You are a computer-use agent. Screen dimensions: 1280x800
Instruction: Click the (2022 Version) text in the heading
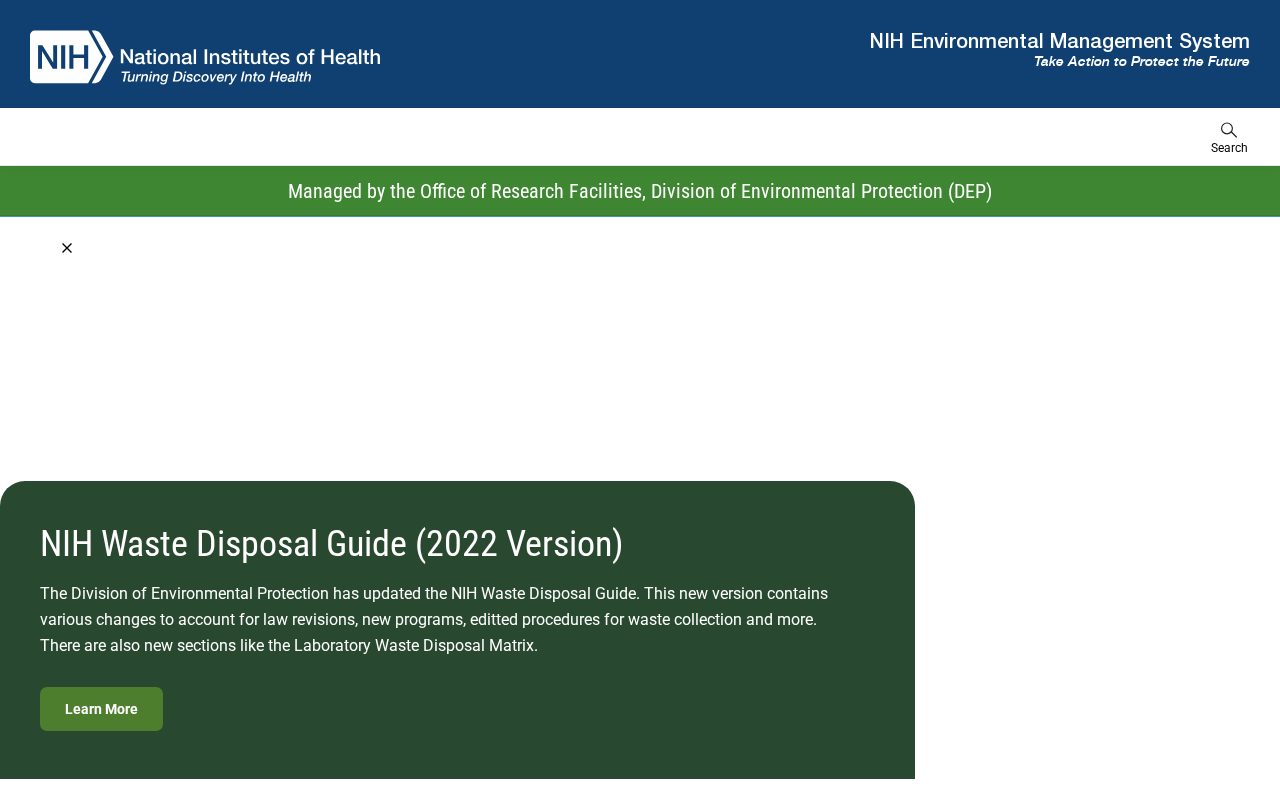(518, 544)
